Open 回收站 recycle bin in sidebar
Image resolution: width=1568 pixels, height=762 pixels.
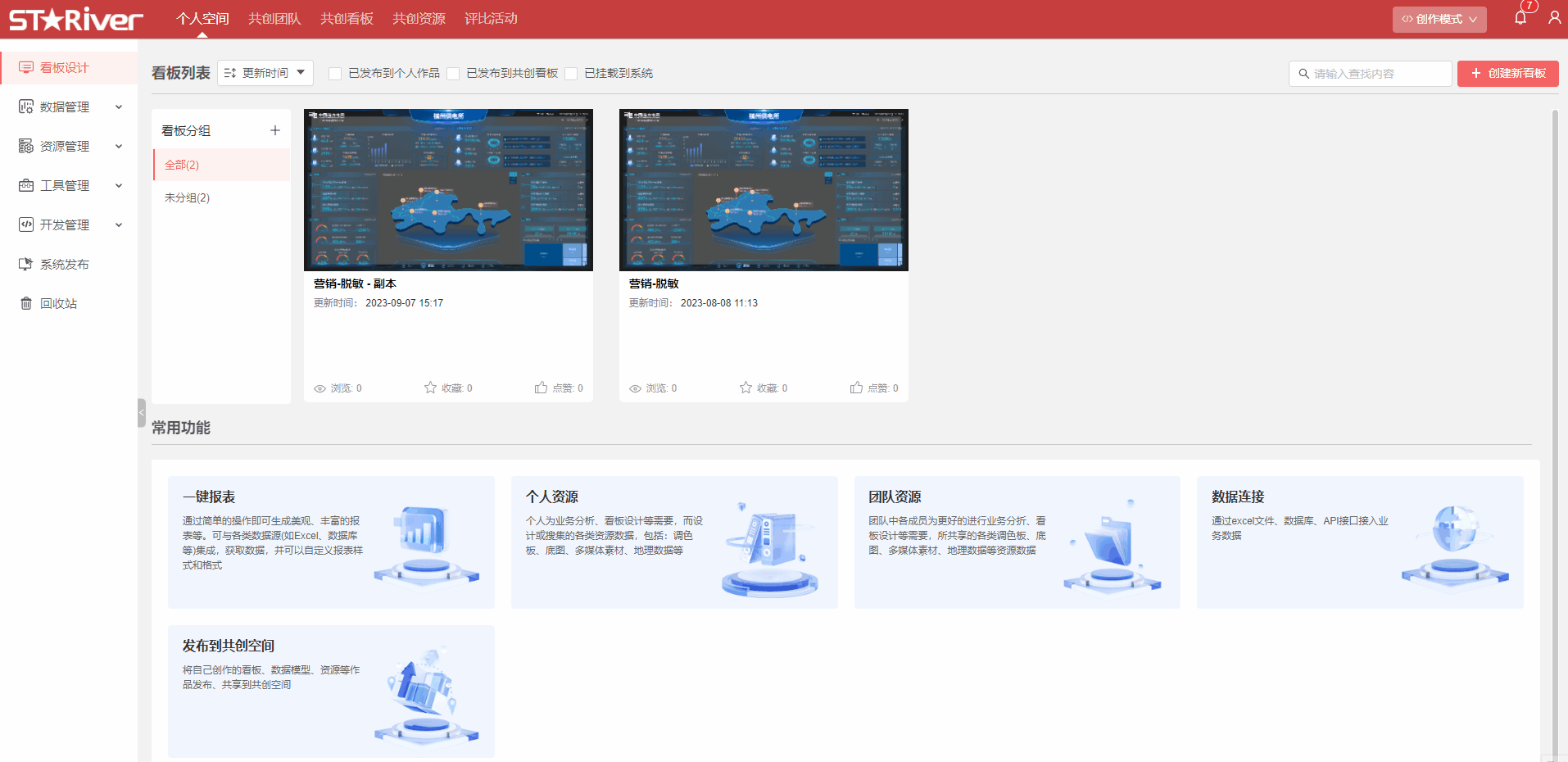point(58,304)
